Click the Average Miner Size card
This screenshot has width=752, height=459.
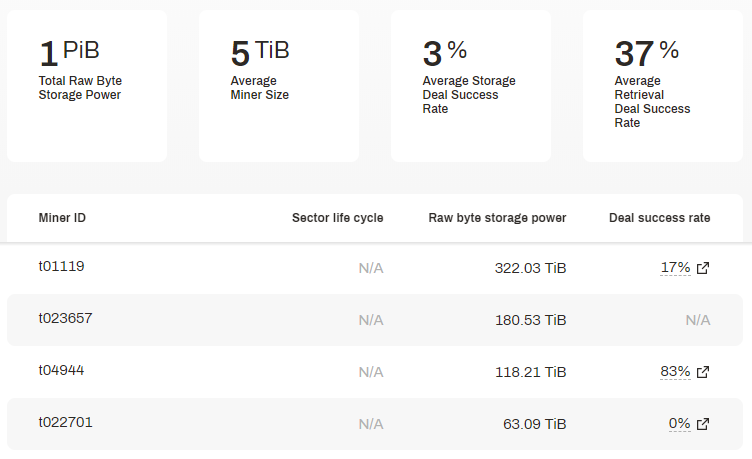[279, 86]
